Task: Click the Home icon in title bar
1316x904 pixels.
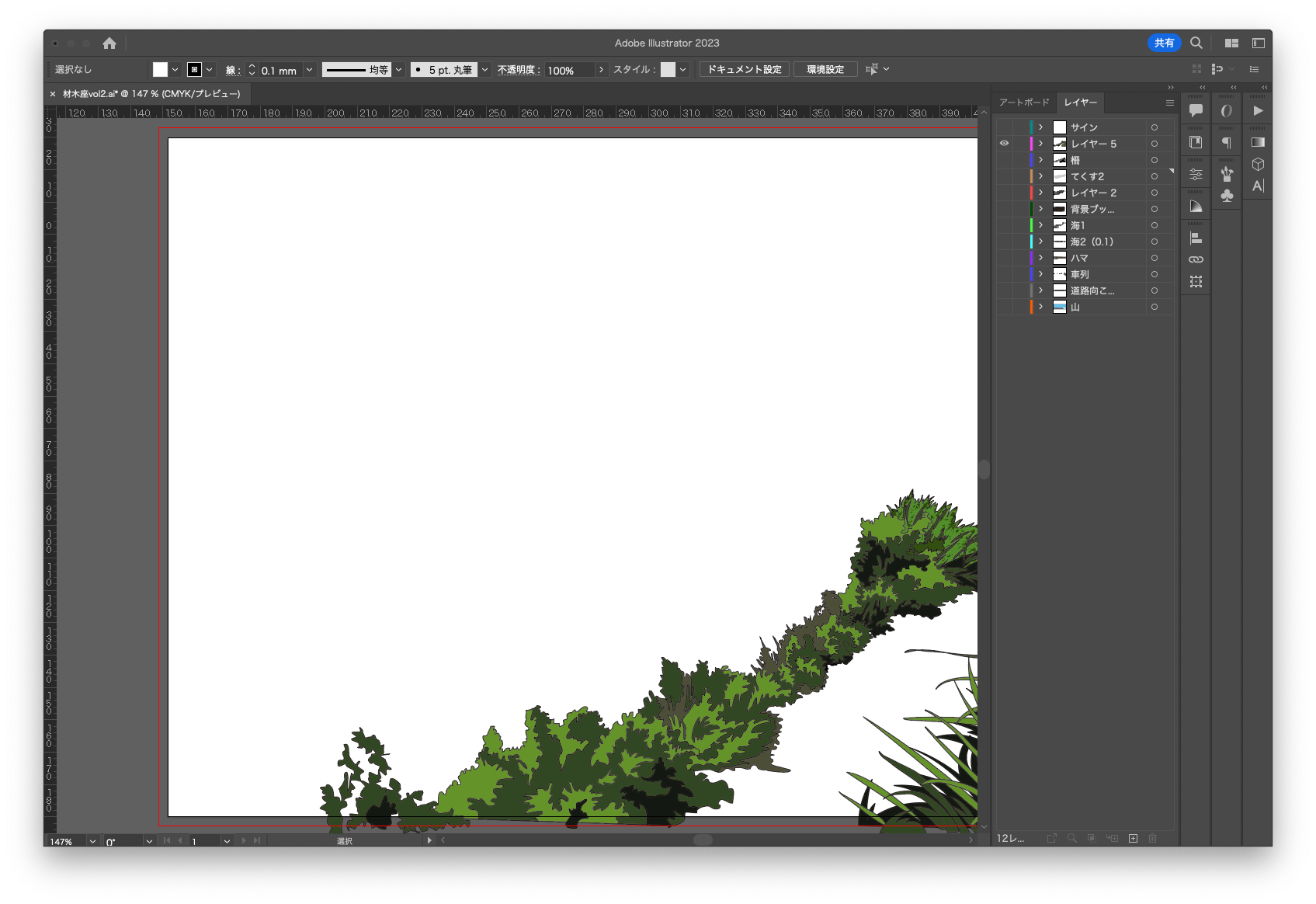Action: point(109,43)
